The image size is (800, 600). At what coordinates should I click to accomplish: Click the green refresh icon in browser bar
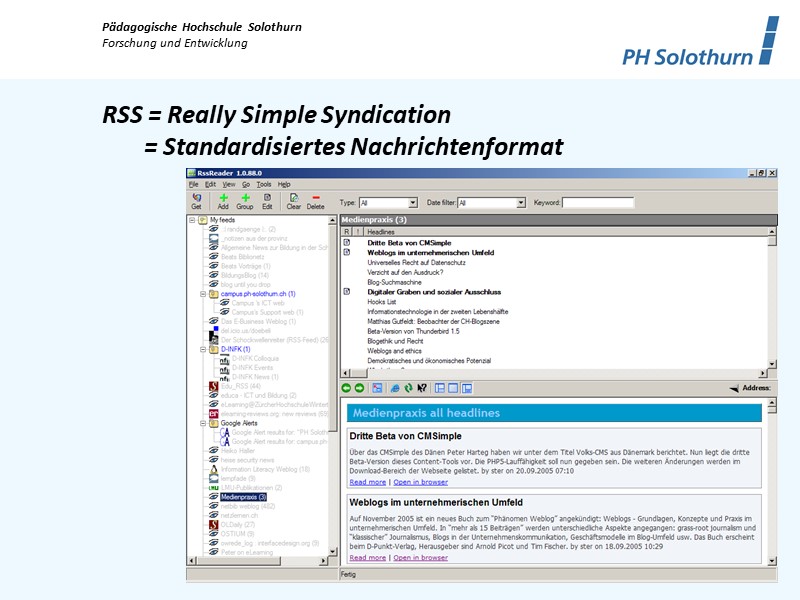click(408, 388)
